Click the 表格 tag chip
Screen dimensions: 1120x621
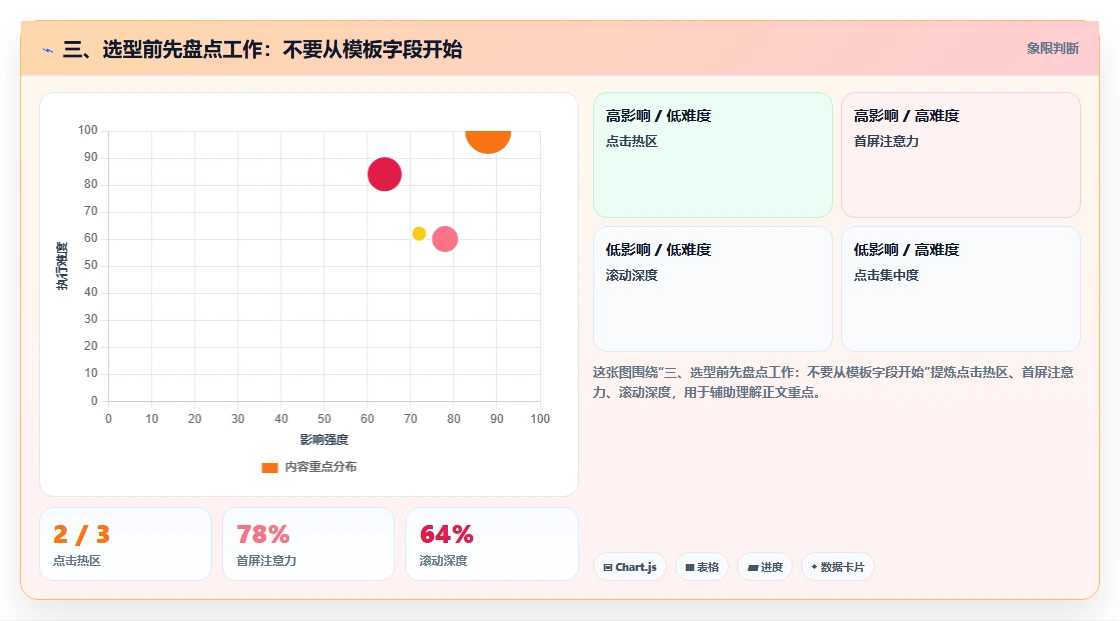click(x=702, y=567)
